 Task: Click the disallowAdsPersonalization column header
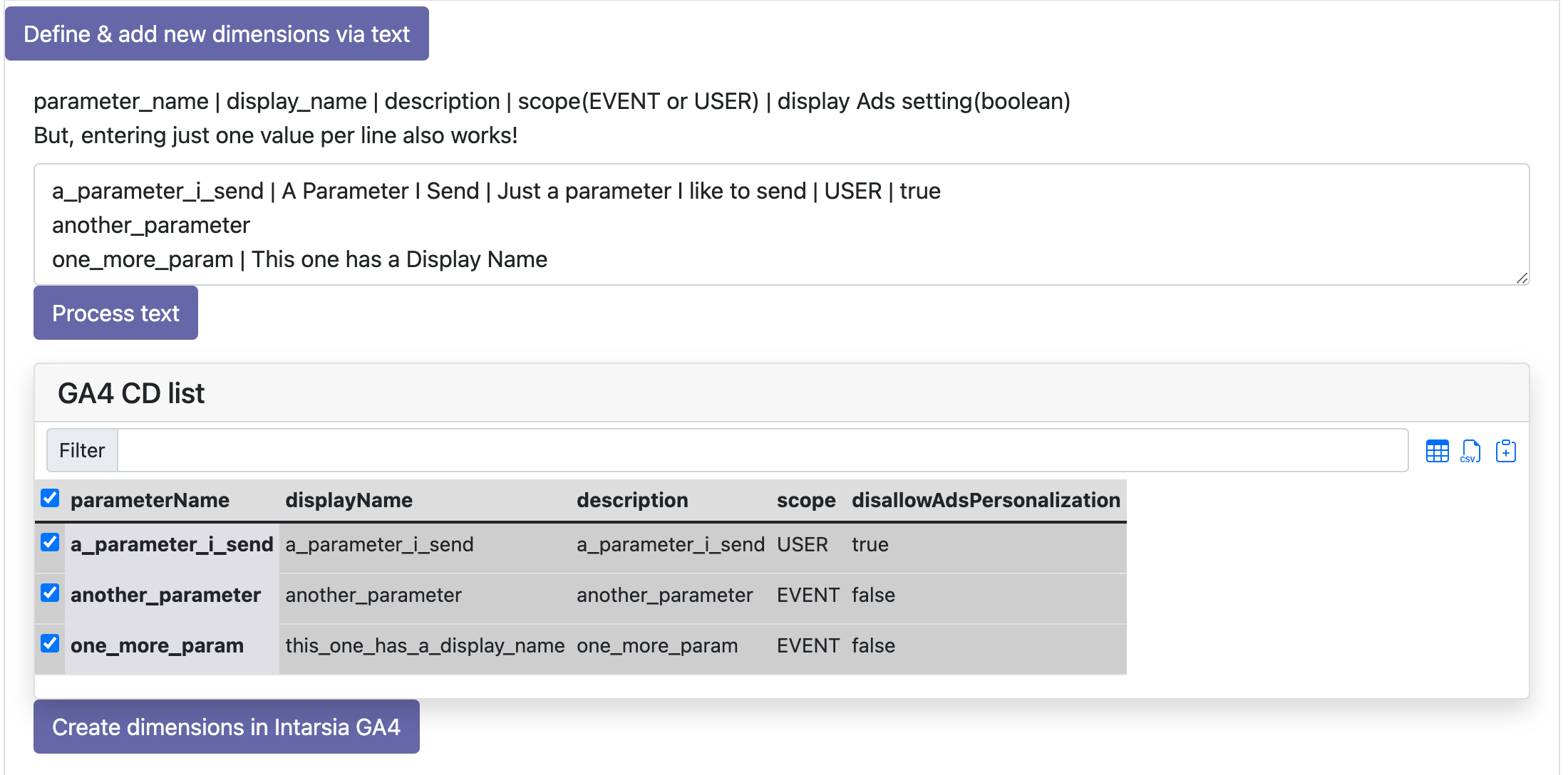tap(986, 500)
